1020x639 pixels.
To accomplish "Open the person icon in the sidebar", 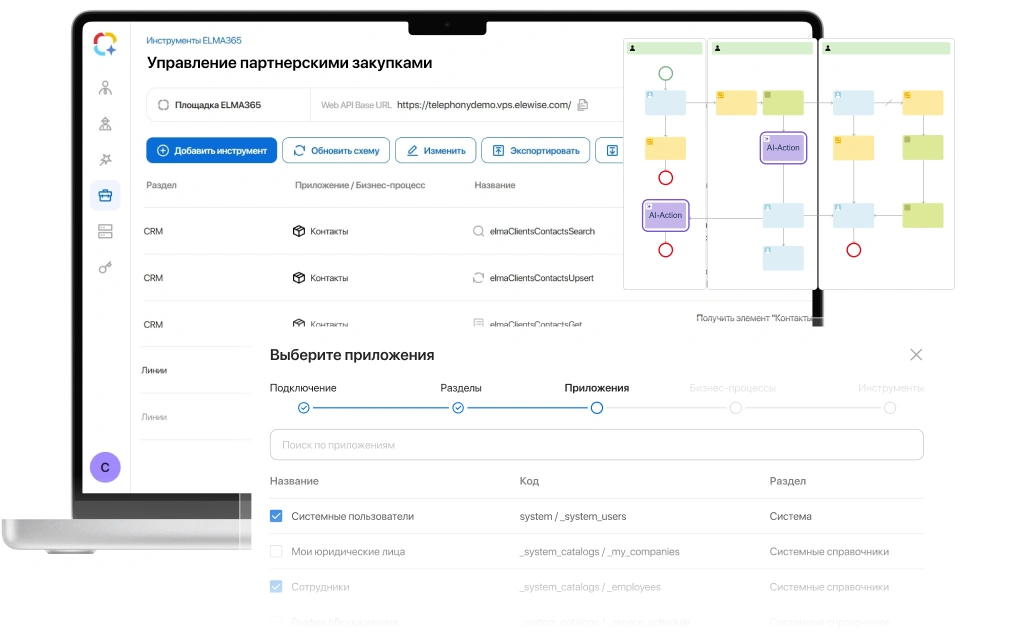I will point(105,88).
